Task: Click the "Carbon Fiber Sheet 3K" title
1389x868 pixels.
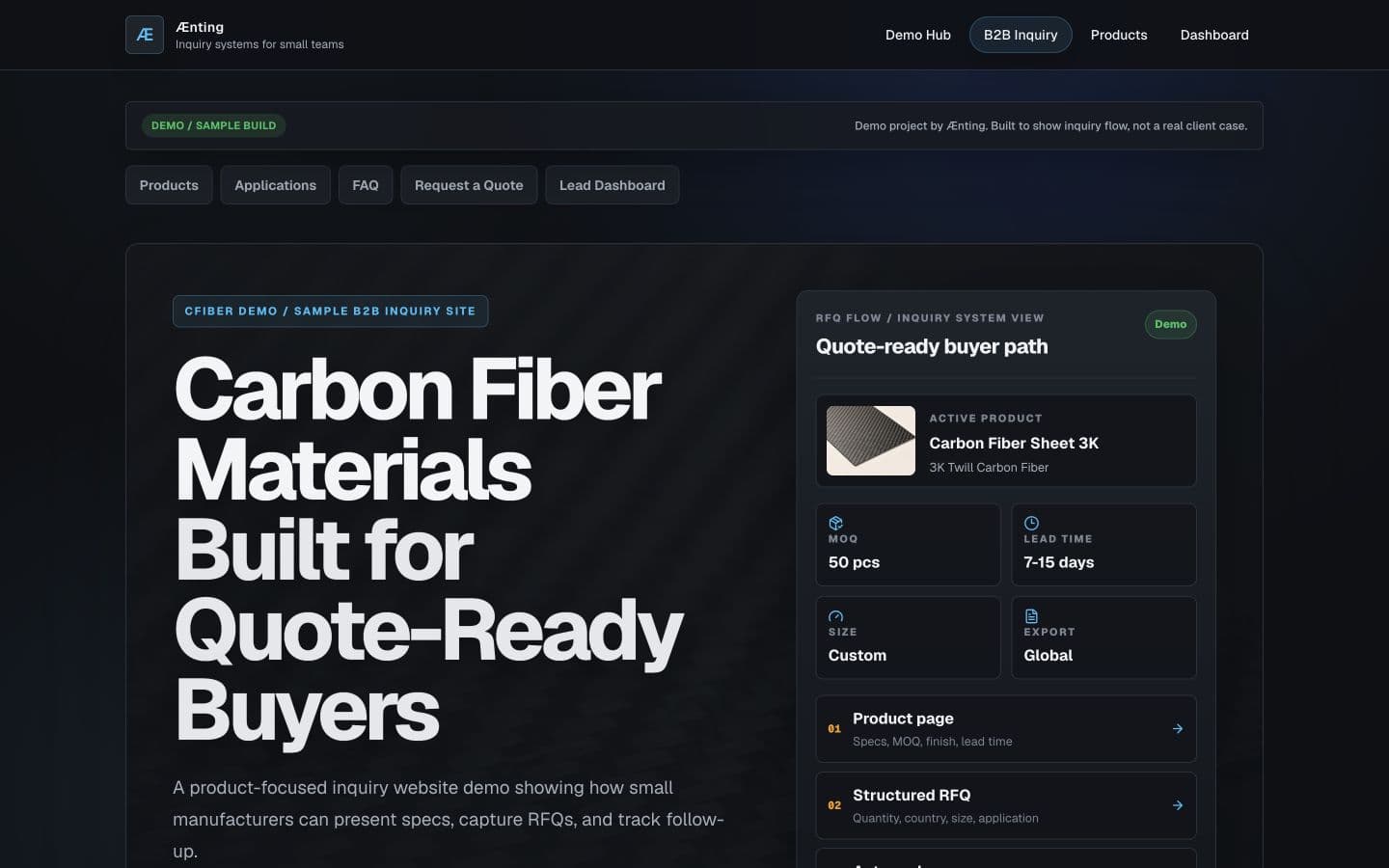Action: click(x=1014, y=443)
